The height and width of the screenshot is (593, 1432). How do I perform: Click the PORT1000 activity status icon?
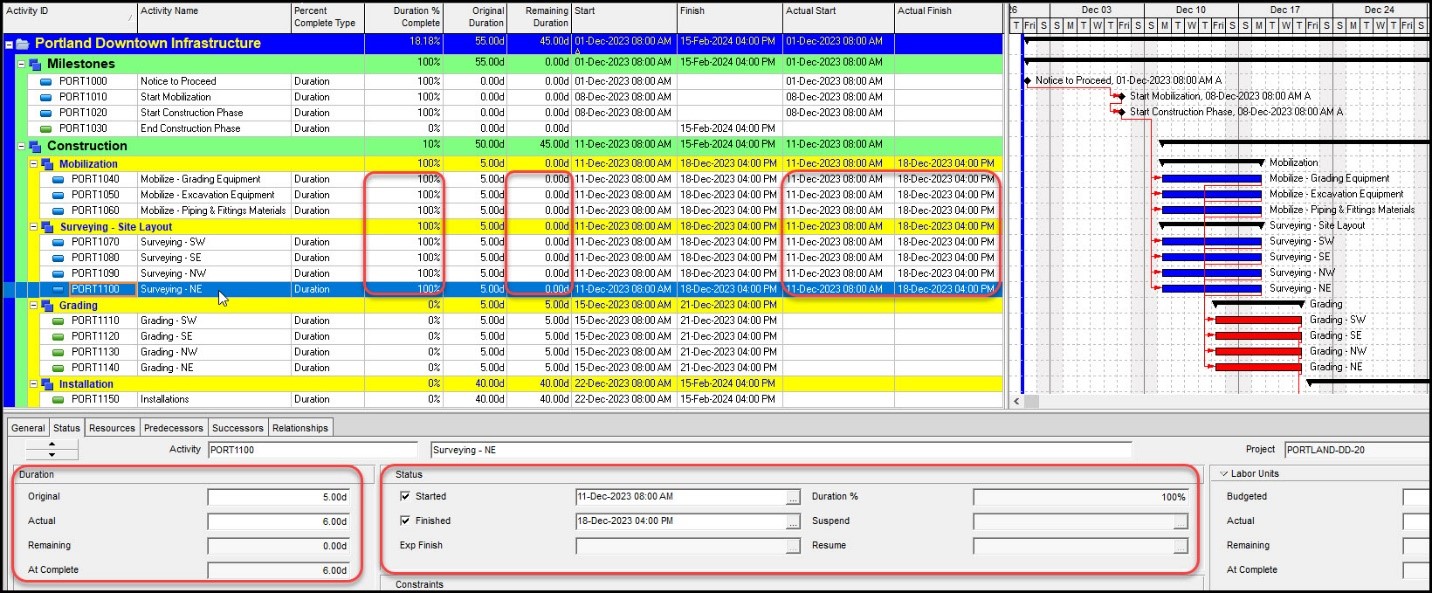coord(46,82)
